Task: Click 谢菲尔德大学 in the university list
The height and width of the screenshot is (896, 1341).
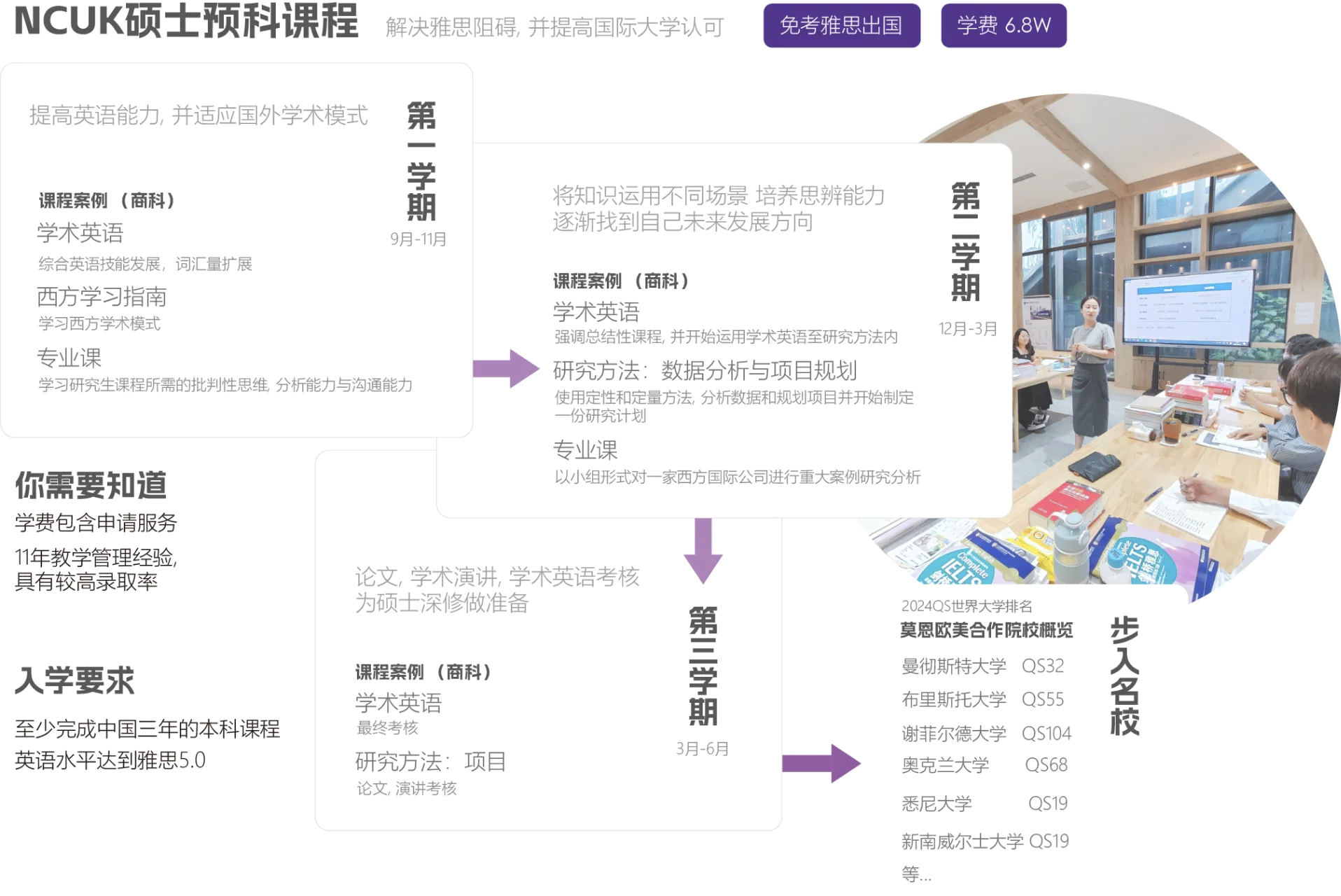Action: pyautogui.click(x=953, y=734)
